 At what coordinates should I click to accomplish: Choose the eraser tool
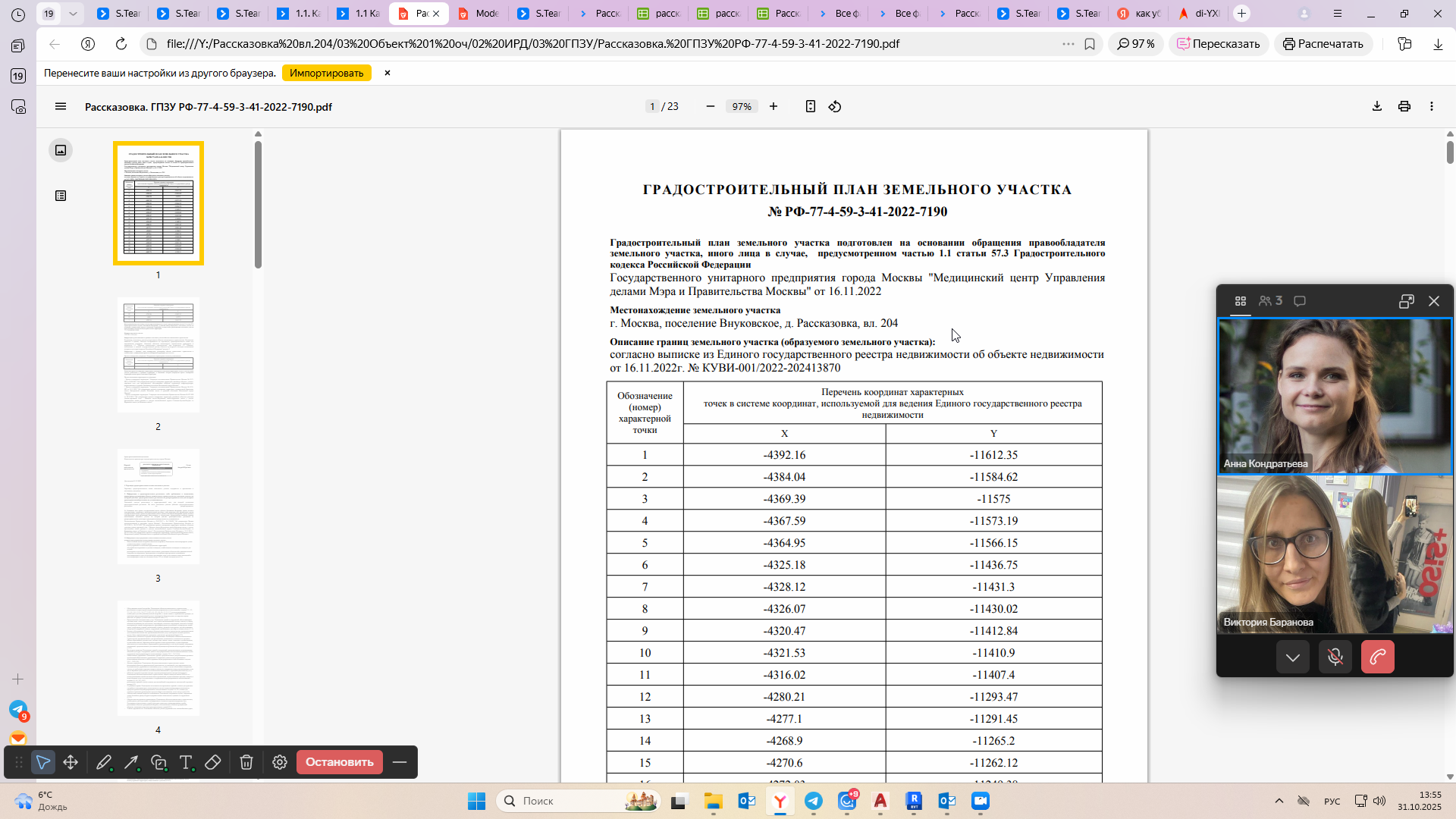(213, 762)
